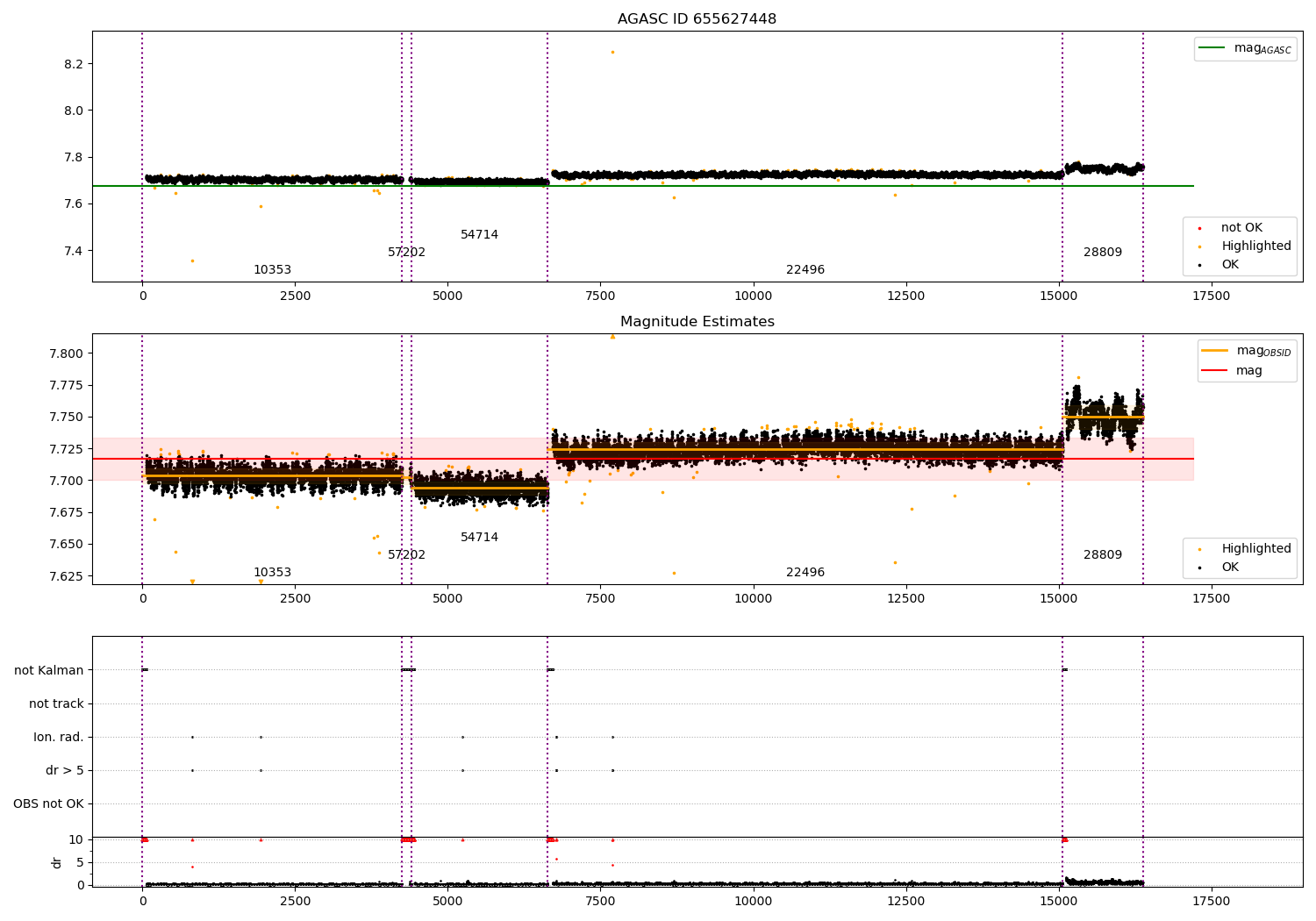Click the 7.700 y-axis tick label
Image resolution: width=1316 pixels, height=921 pixels.
[68, 481]
